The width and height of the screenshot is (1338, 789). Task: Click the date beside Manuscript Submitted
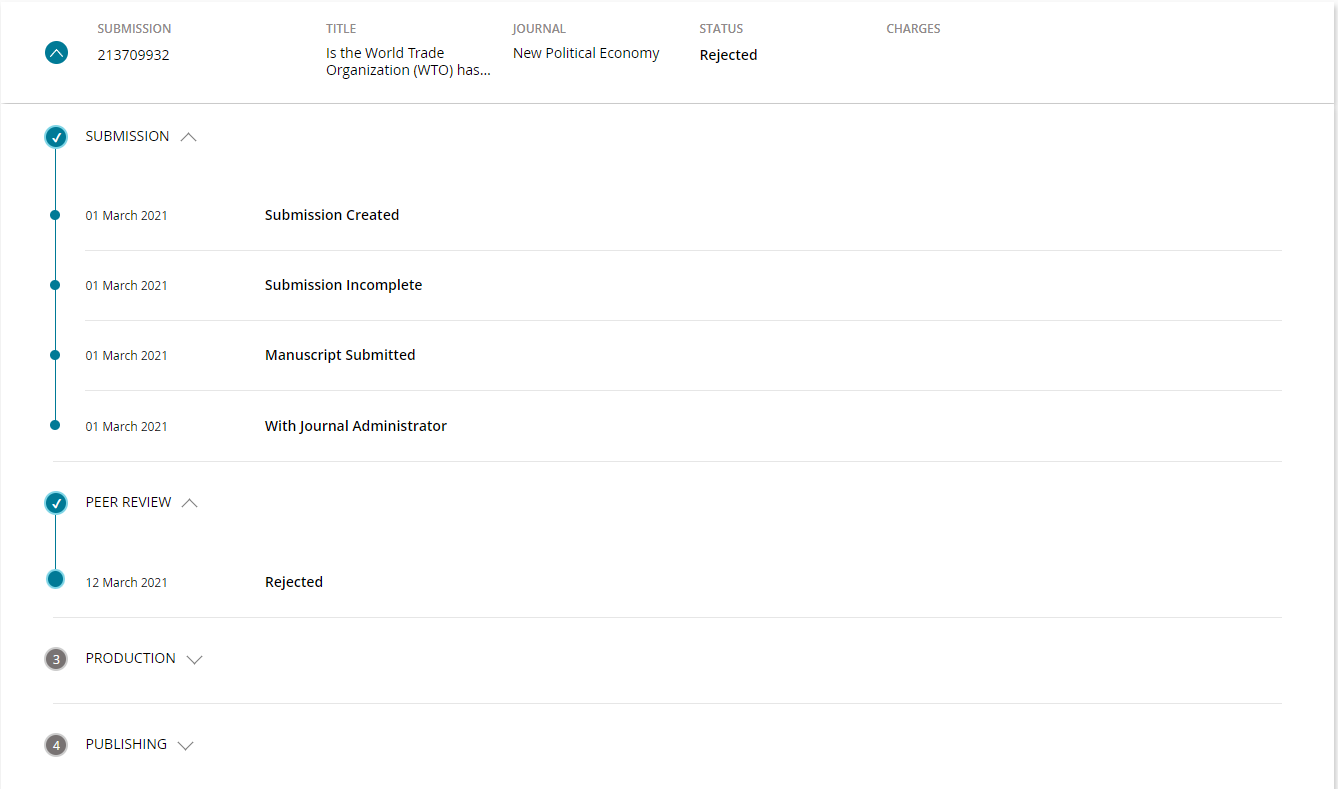[x=126, y=356]
